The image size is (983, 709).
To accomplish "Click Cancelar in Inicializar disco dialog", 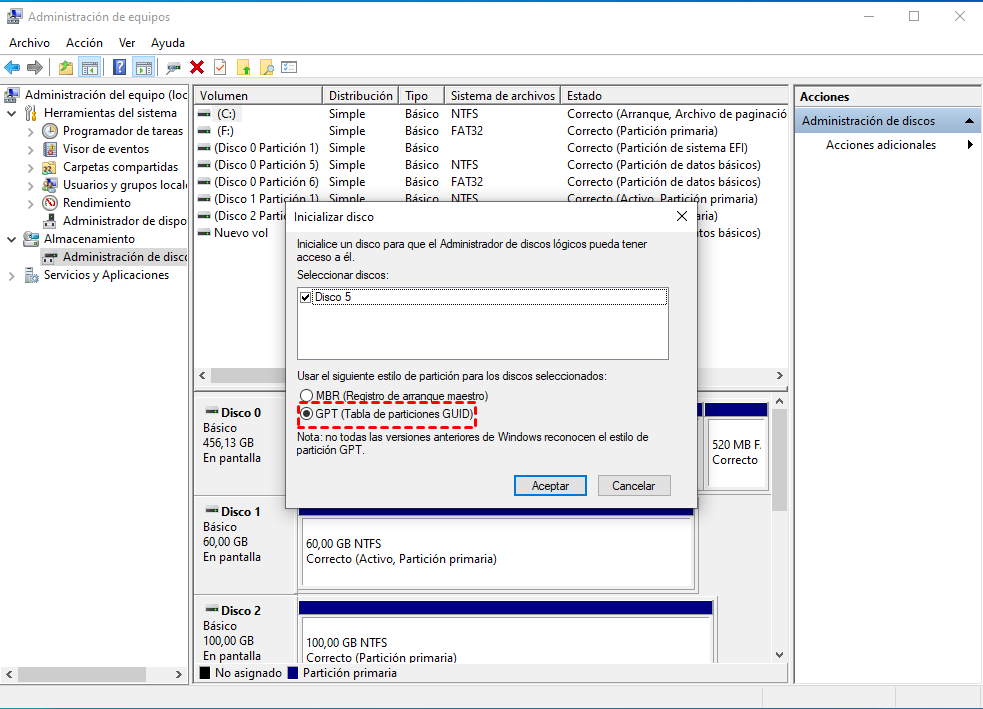I will click(634, 486).
